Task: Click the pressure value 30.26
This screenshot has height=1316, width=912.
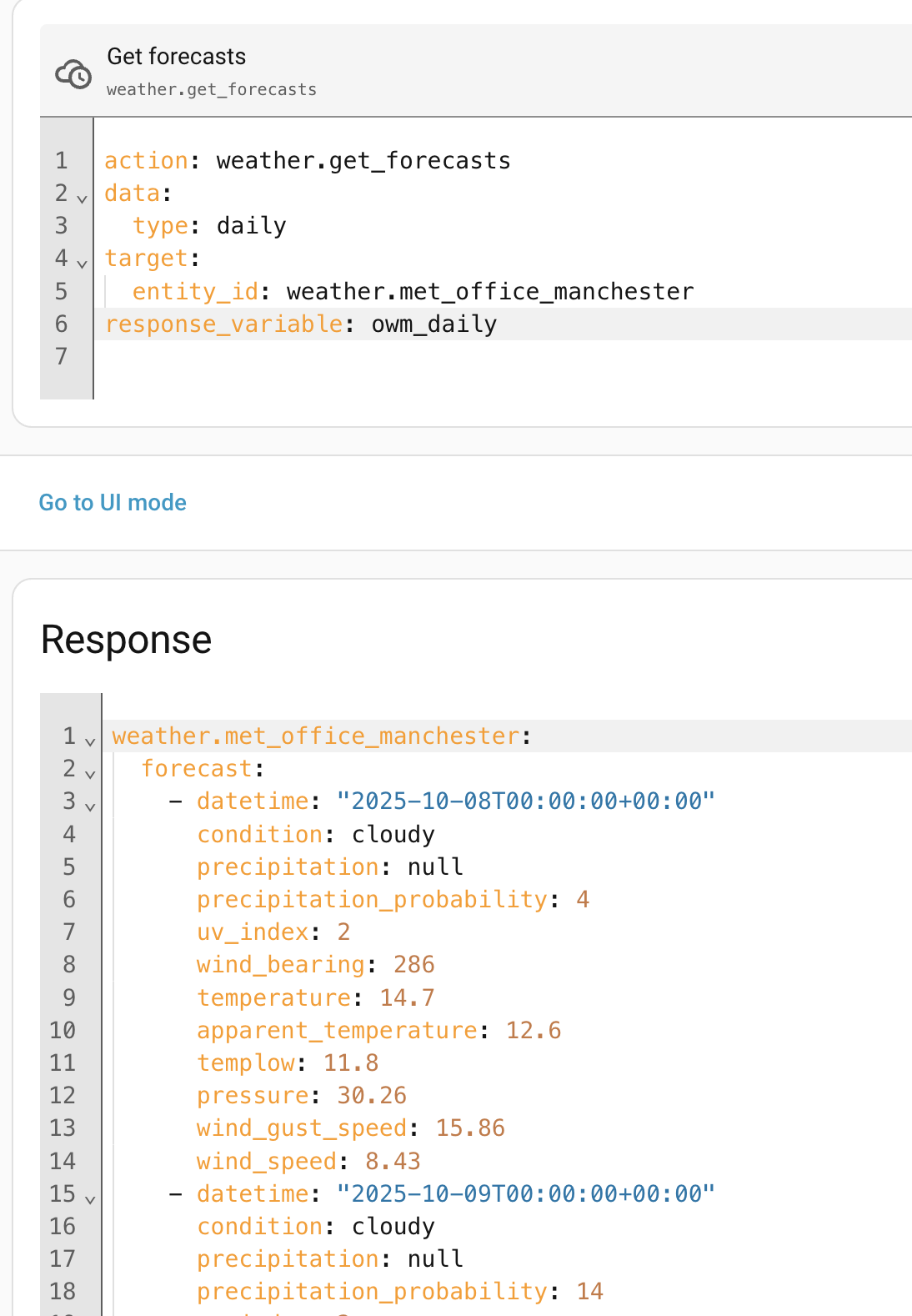Action: 372,1096
